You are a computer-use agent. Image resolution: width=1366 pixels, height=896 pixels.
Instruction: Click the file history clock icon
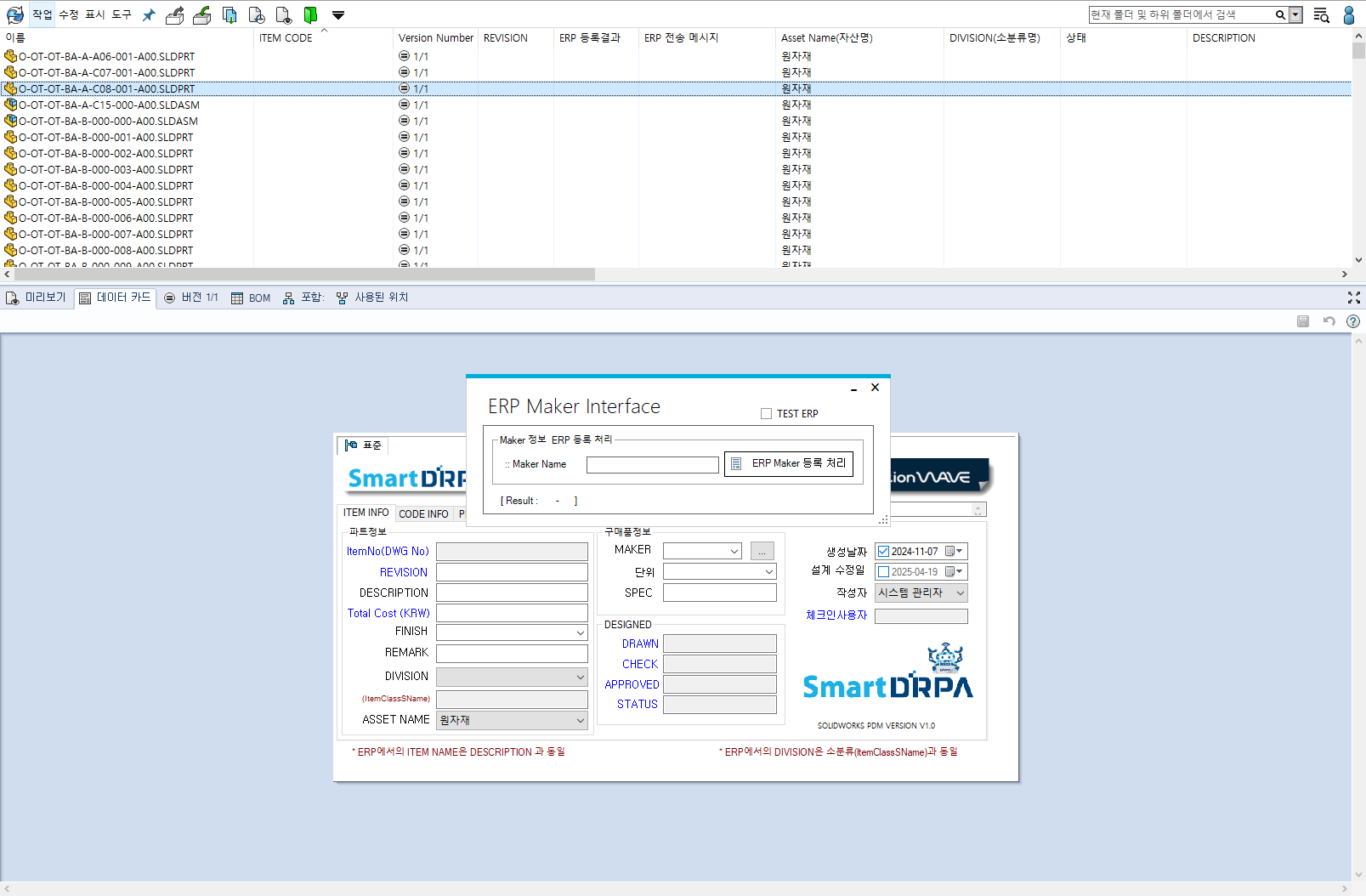(x=257, y=14)
